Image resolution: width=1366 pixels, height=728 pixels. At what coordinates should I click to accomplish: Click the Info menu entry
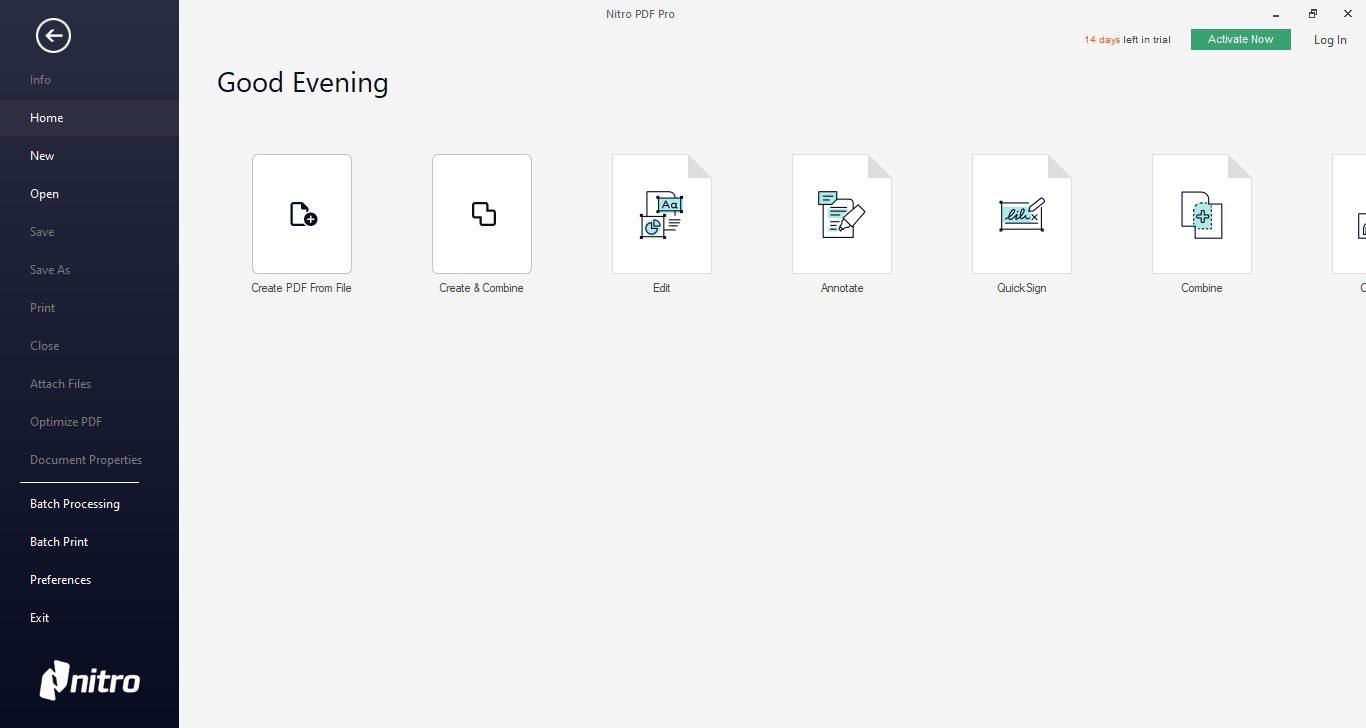(89, 80)
